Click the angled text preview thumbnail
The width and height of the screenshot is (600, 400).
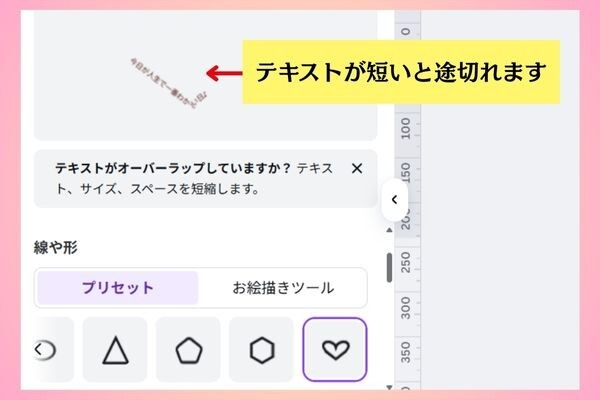(168, 83)
